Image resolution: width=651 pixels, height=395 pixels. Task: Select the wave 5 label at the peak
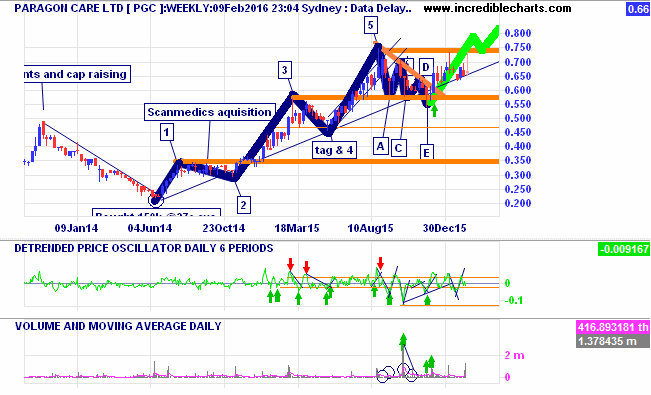(370, 25)
